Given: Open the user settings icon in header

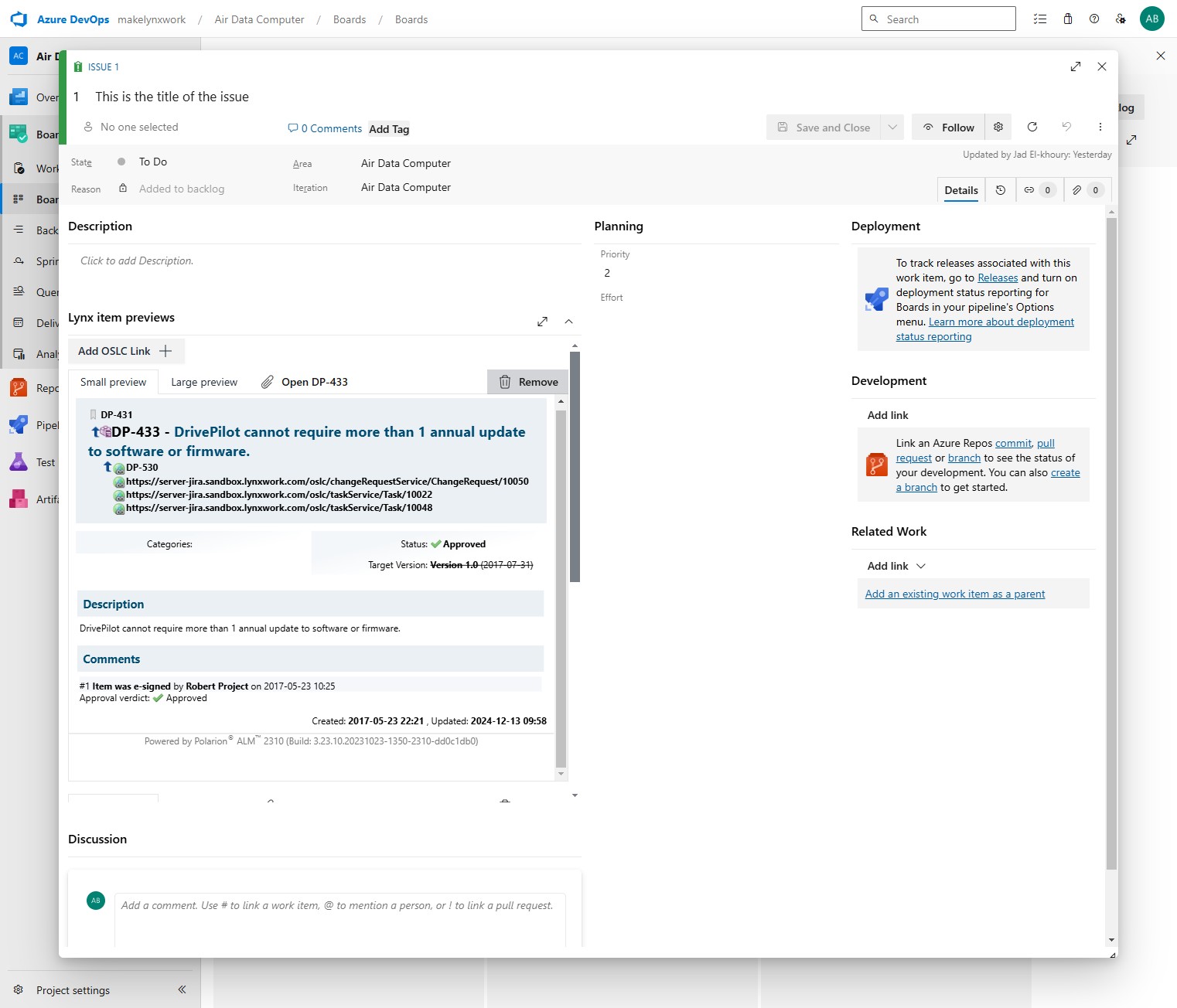Looking at the screenshot, I should coord(1121,19).
